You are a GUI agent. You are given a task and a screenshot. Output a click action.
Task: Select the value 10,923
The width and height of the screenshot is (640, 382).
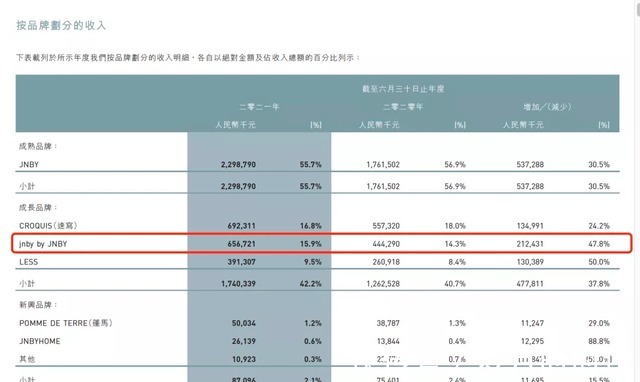tap(244, 360)
